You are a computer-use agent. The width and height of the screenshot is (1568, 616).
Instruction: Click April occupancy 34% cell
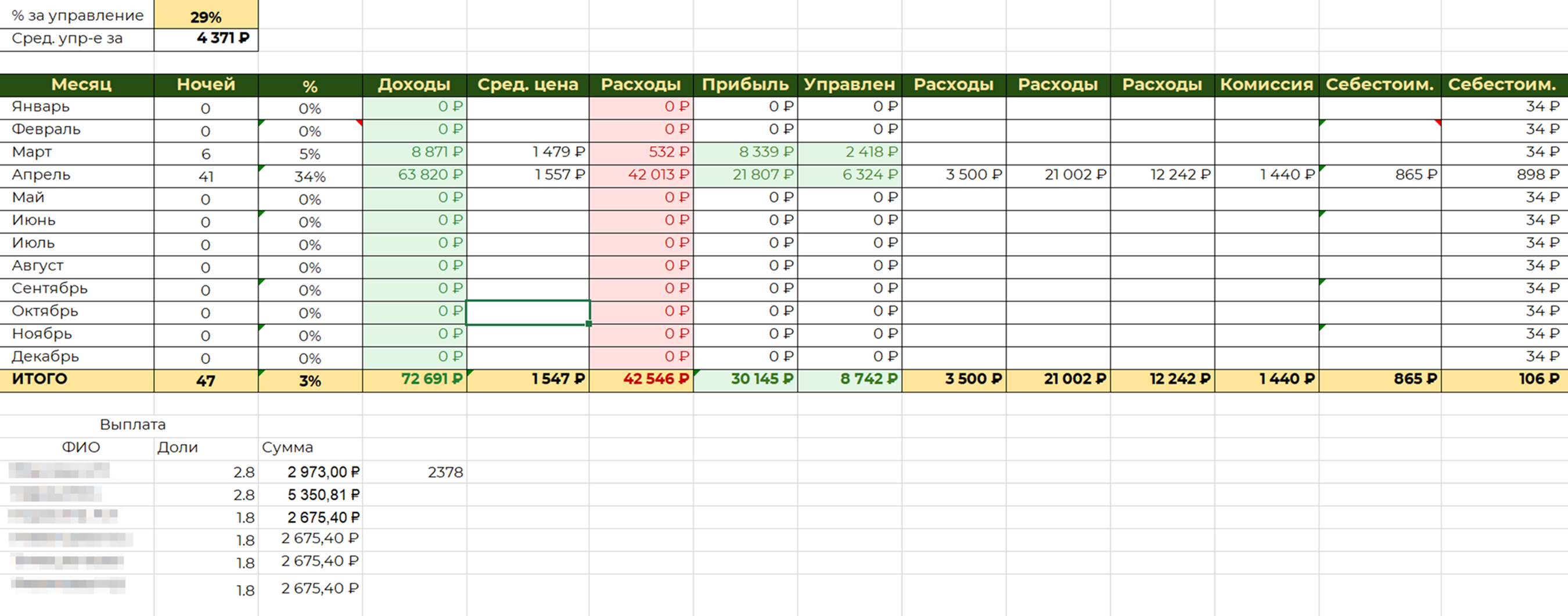[311, 176]
